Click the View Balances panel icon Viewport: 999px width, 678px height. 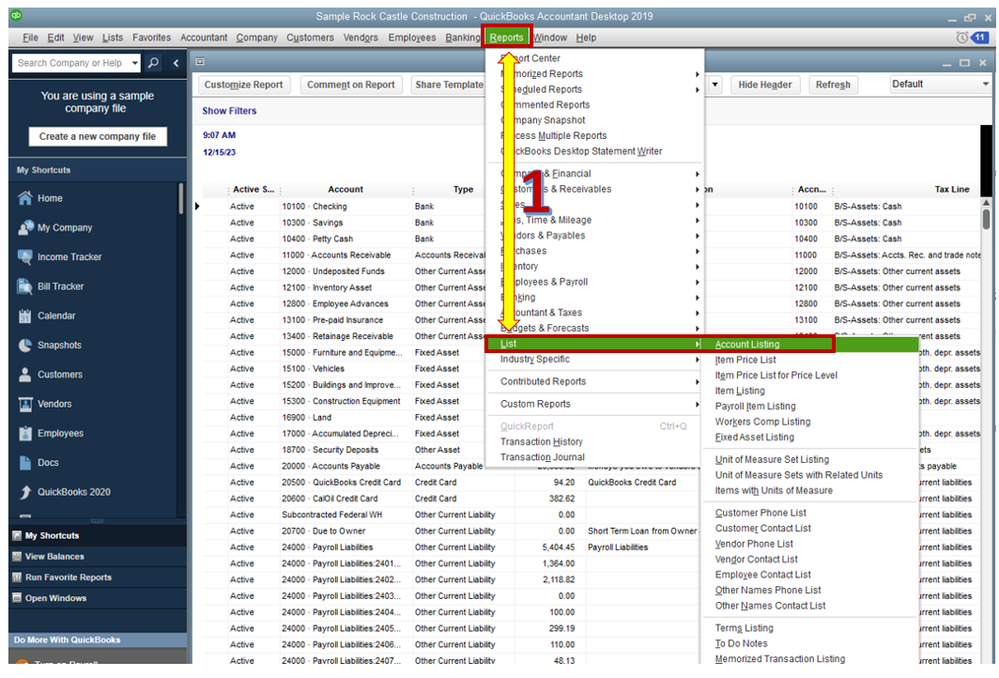click(x=17, y=556)
